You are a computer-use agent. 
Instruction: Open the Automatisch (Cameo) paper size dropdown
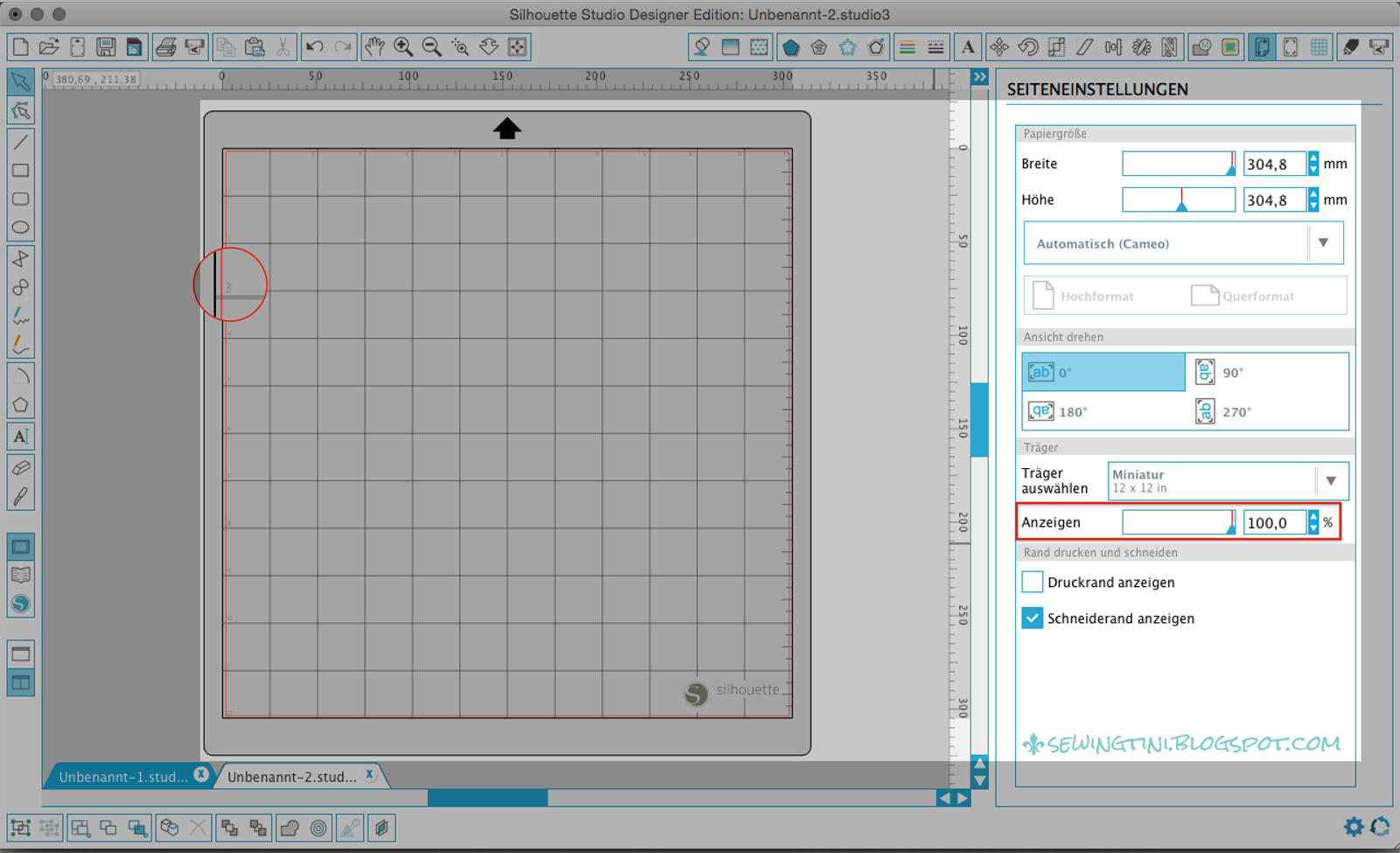click(1183, 243)
